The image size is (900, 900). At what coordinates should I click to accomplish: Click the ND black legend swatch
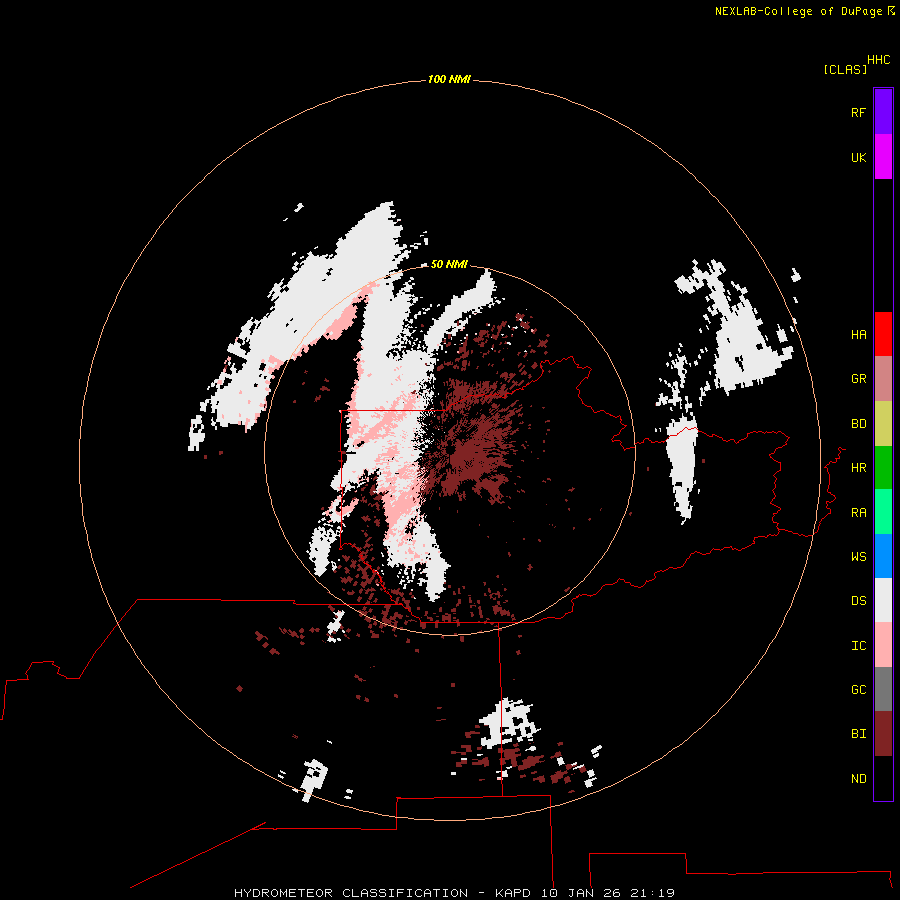[883, 778]
